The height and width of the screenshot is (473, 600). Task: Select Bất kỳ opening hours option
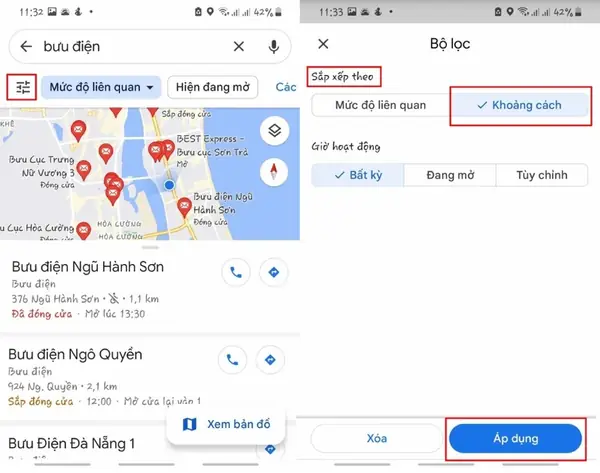point(358,175)
